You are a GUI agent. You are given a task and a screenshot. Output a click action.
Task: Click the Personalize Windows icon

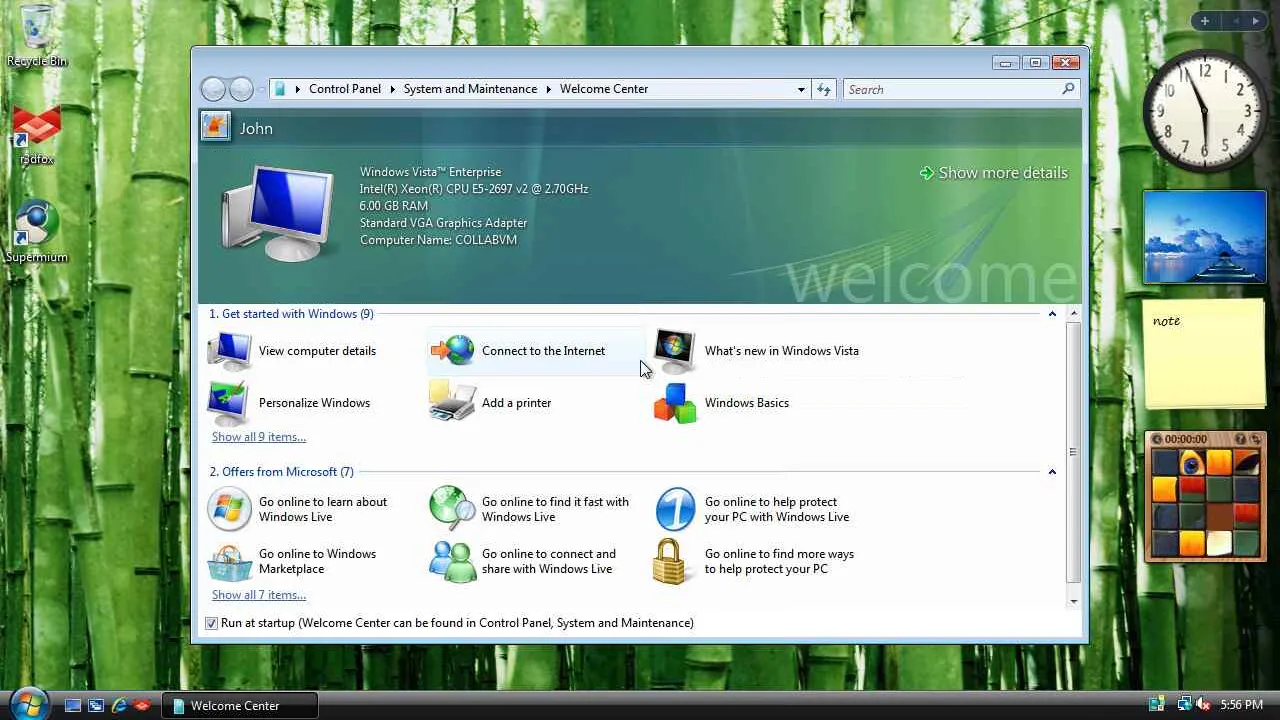pyautogui.click(x=229, y=403)
